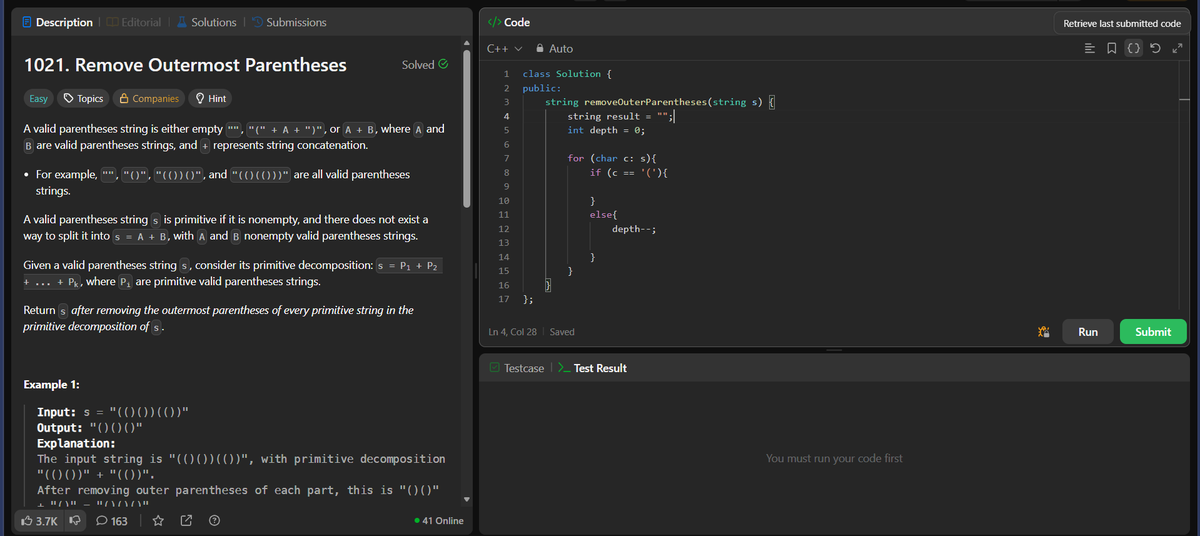Viewport: 1200px width, 536px height.
Task: Click scroll-down arrow of description panel
Action: coord(465,497)
